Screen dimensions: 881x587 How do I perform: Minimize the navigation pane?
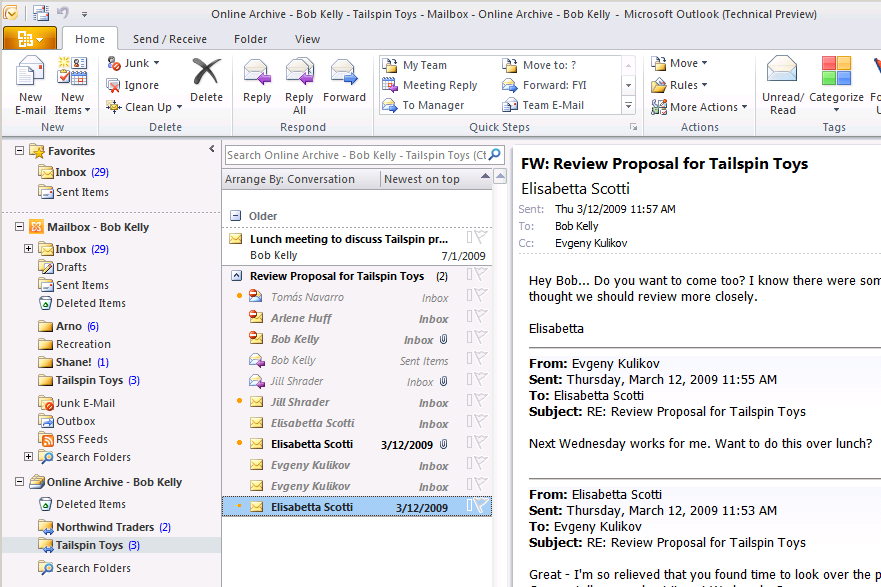[x=212, y=149]
